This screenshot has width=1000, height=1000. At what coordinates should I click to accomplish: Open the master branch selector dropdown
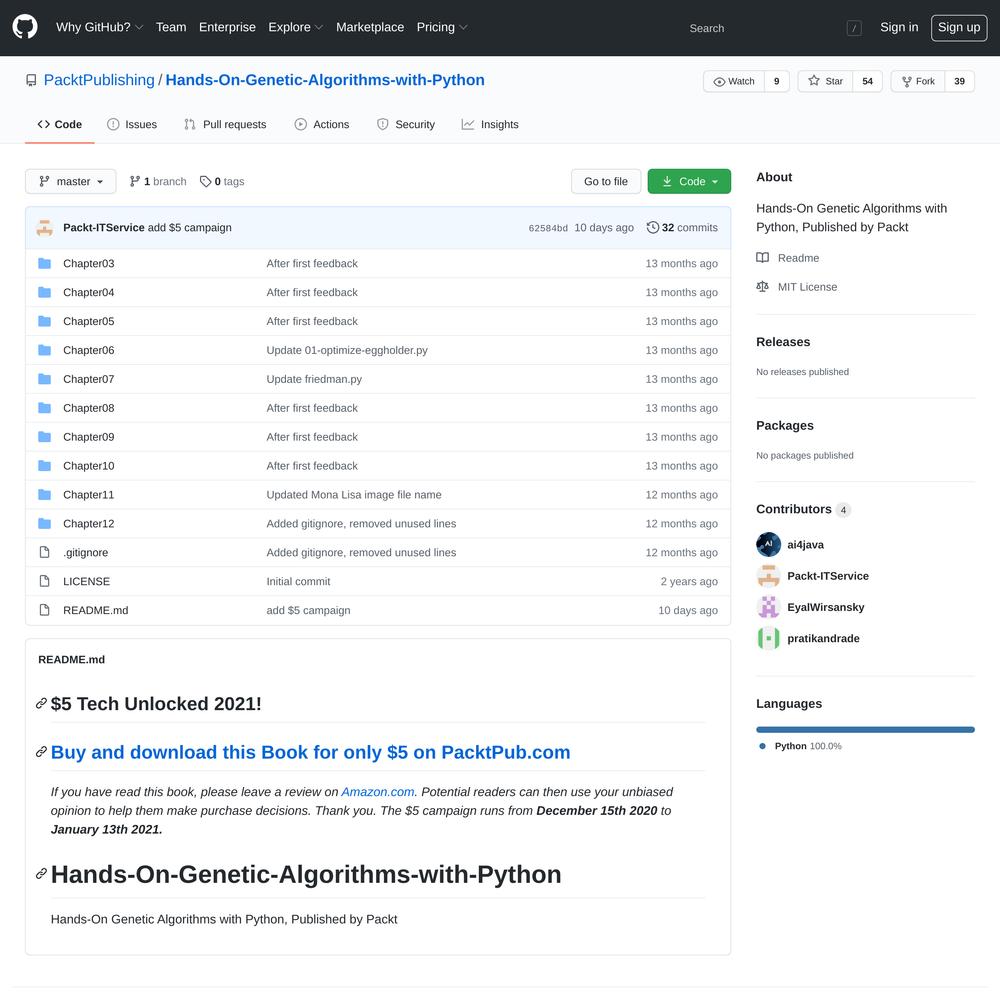pos(71,182)
